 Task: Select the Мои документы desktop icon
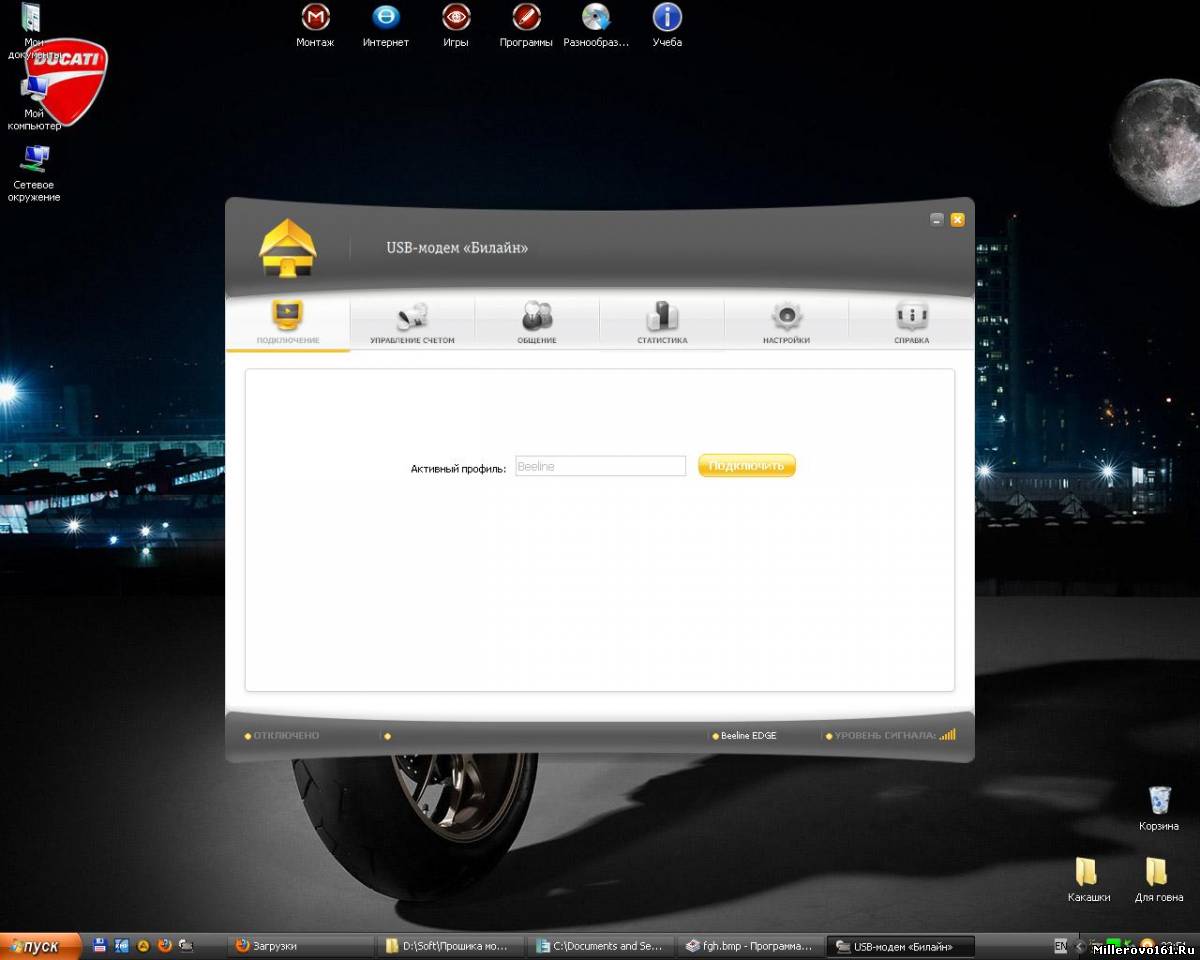32,30
